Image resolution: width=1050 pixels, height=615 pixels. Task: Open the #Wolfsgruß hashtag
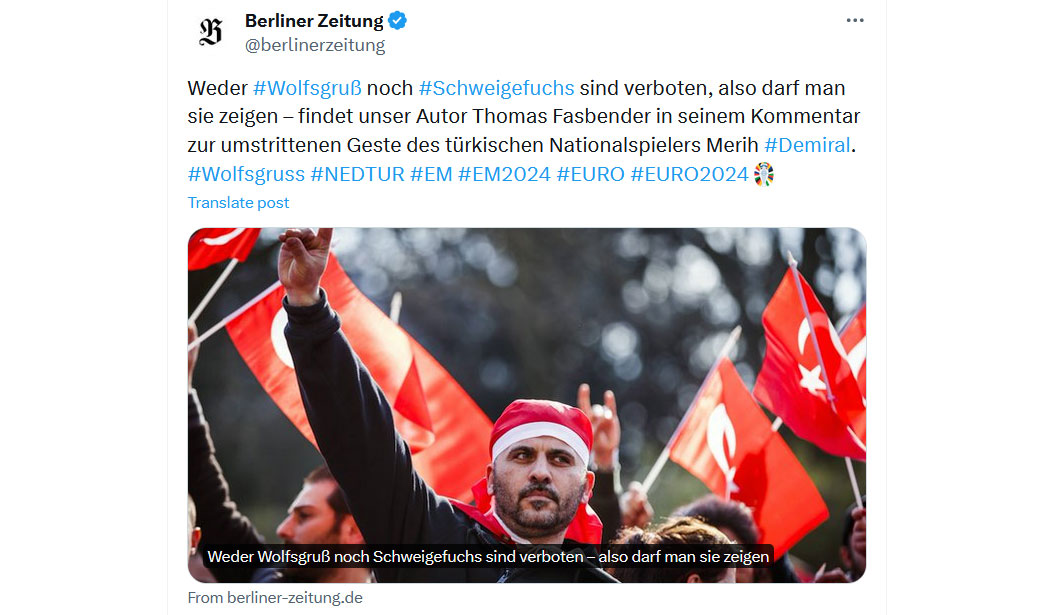[307, 88]
